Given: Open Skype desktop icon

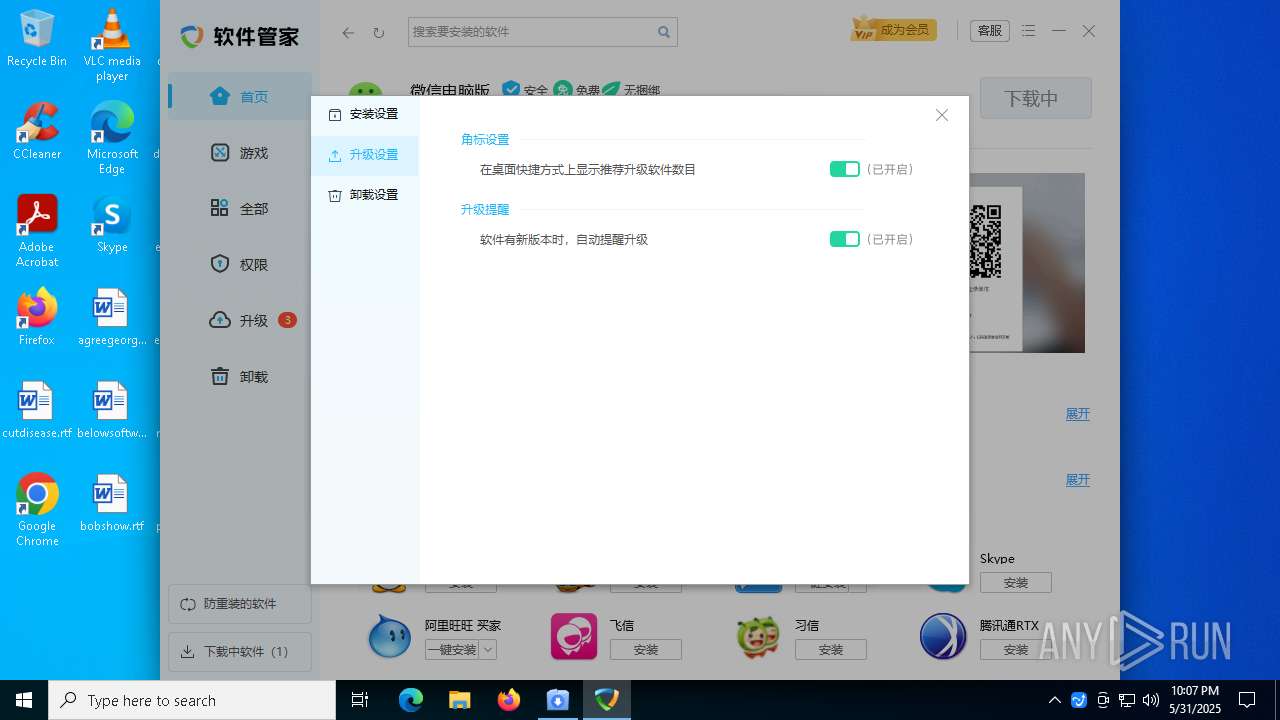Looking at the screenshot, I should click(112, 224).
